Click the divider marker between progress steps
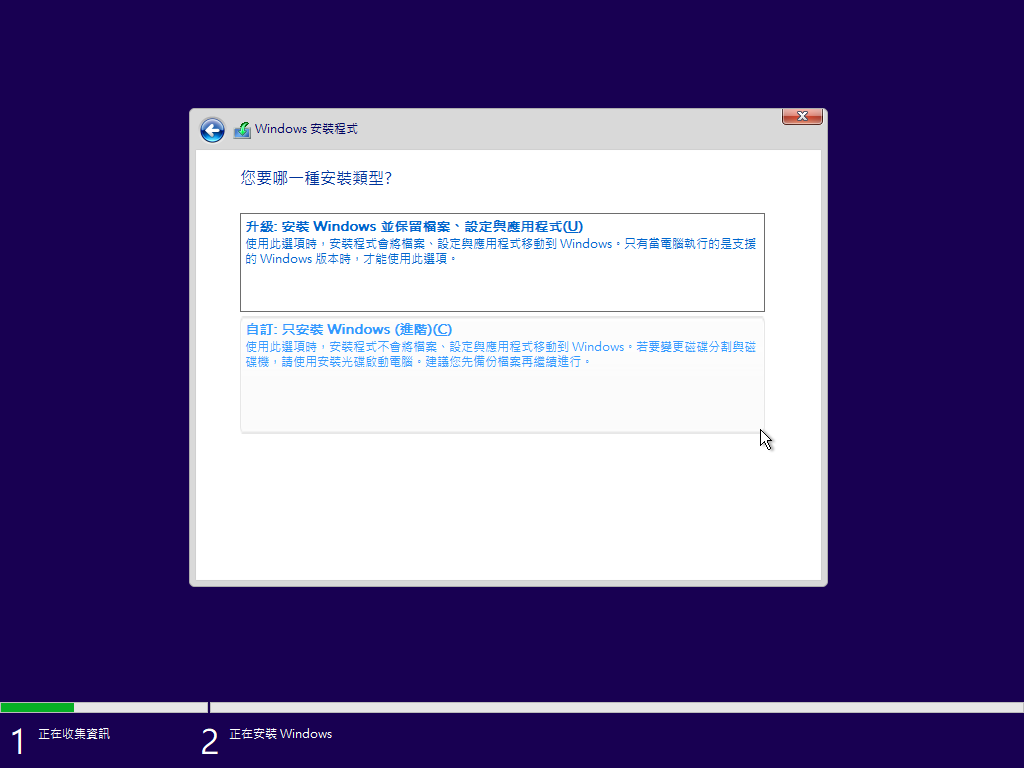The image size is (1024, 768). (209, 707)
